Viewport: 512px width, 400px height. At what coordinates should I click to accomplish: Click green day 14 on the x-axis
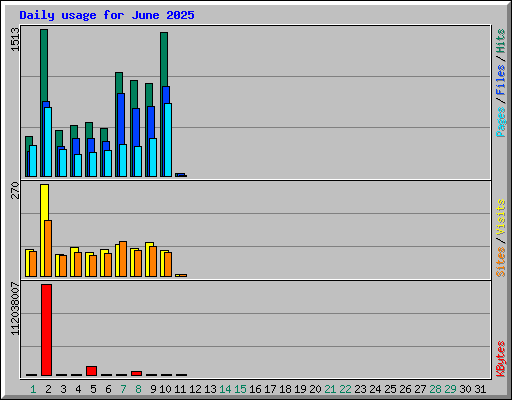[225, 389]
